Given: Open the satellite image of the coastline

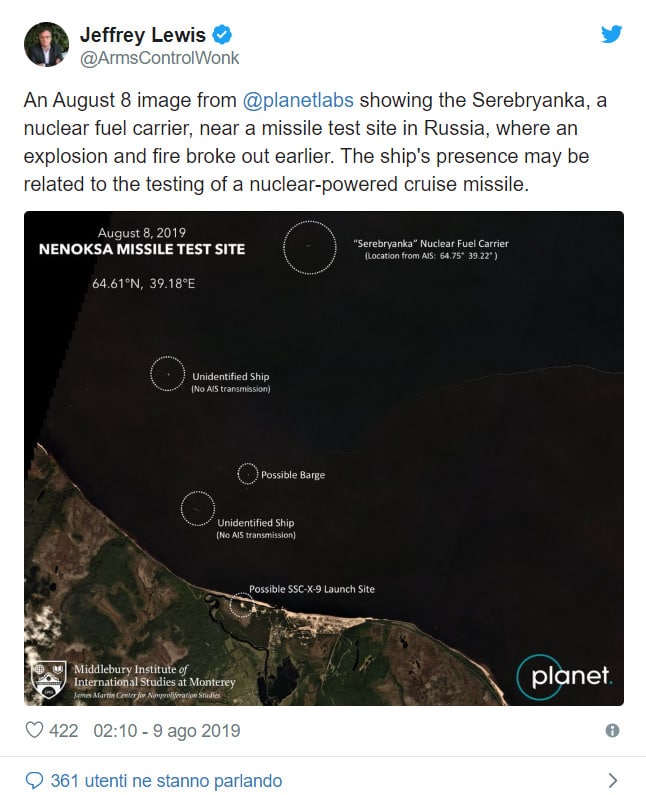Looking at the screenshot, I should [324, 458].
